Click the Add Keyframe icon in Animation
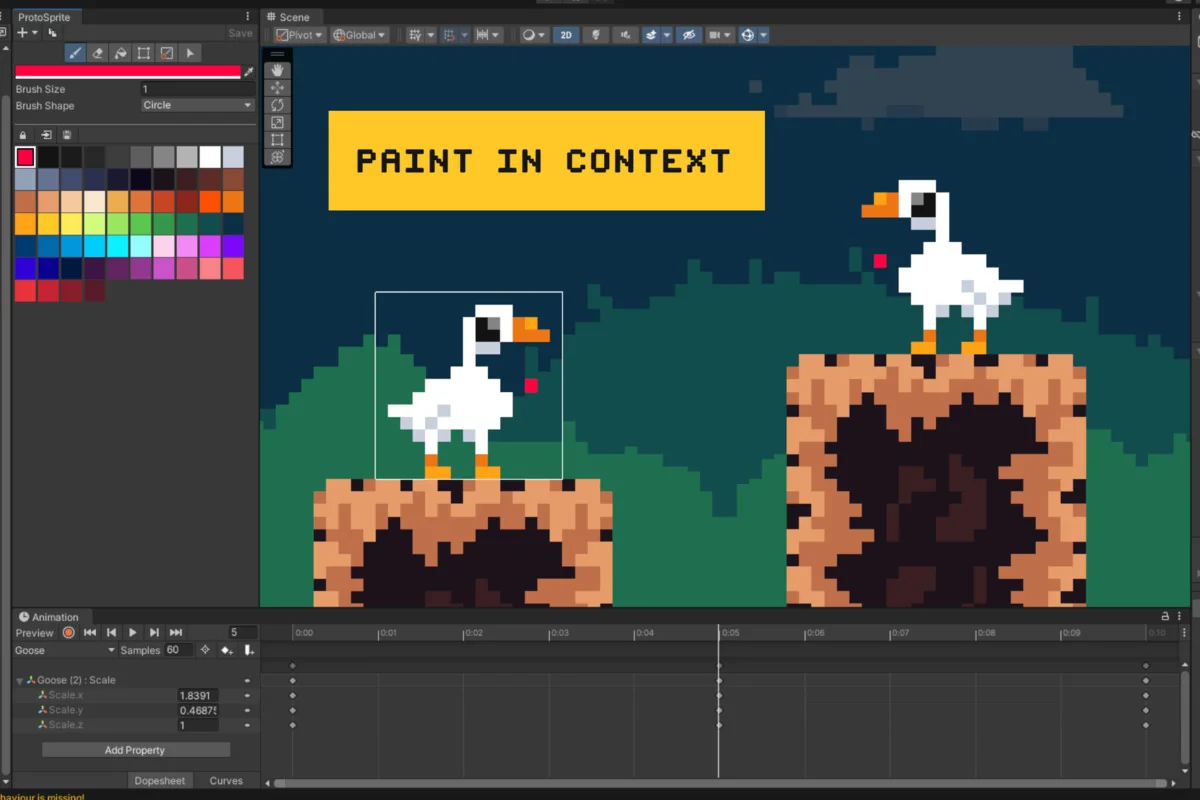Screen dimensions: 1200x800 (x=226, y=650)
